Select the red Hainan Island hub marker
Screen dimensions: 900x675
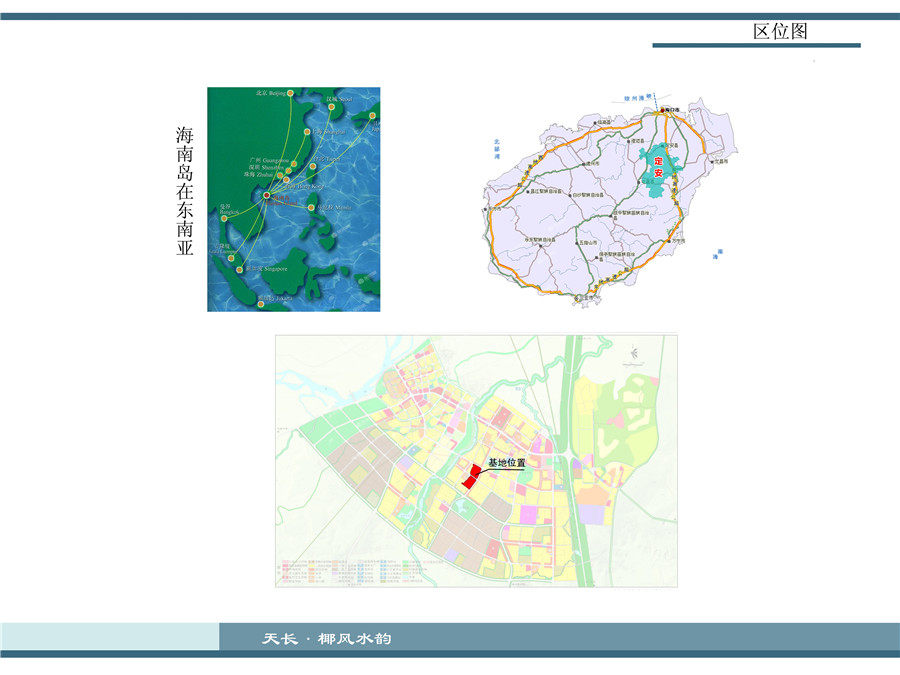coord(265,196)
